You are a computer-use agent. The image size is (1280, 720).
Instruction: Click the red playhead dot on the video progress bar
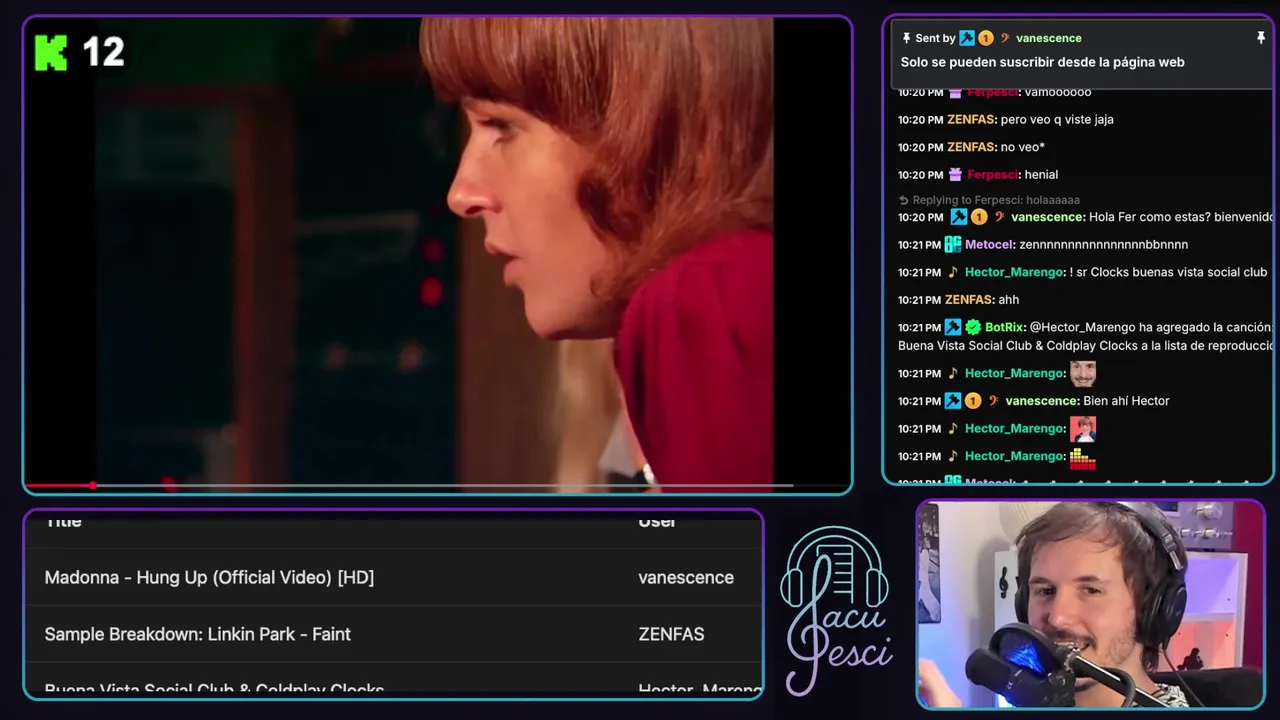click(92, 486)
